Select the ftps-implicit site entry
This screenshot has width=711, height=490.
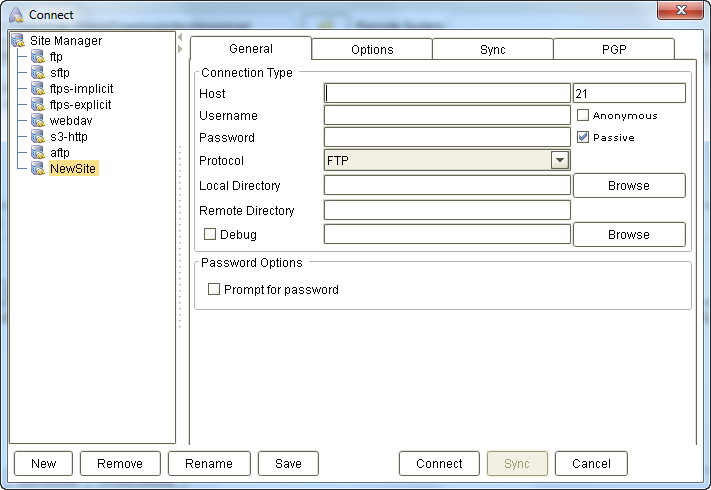click(x=82, y=88)
